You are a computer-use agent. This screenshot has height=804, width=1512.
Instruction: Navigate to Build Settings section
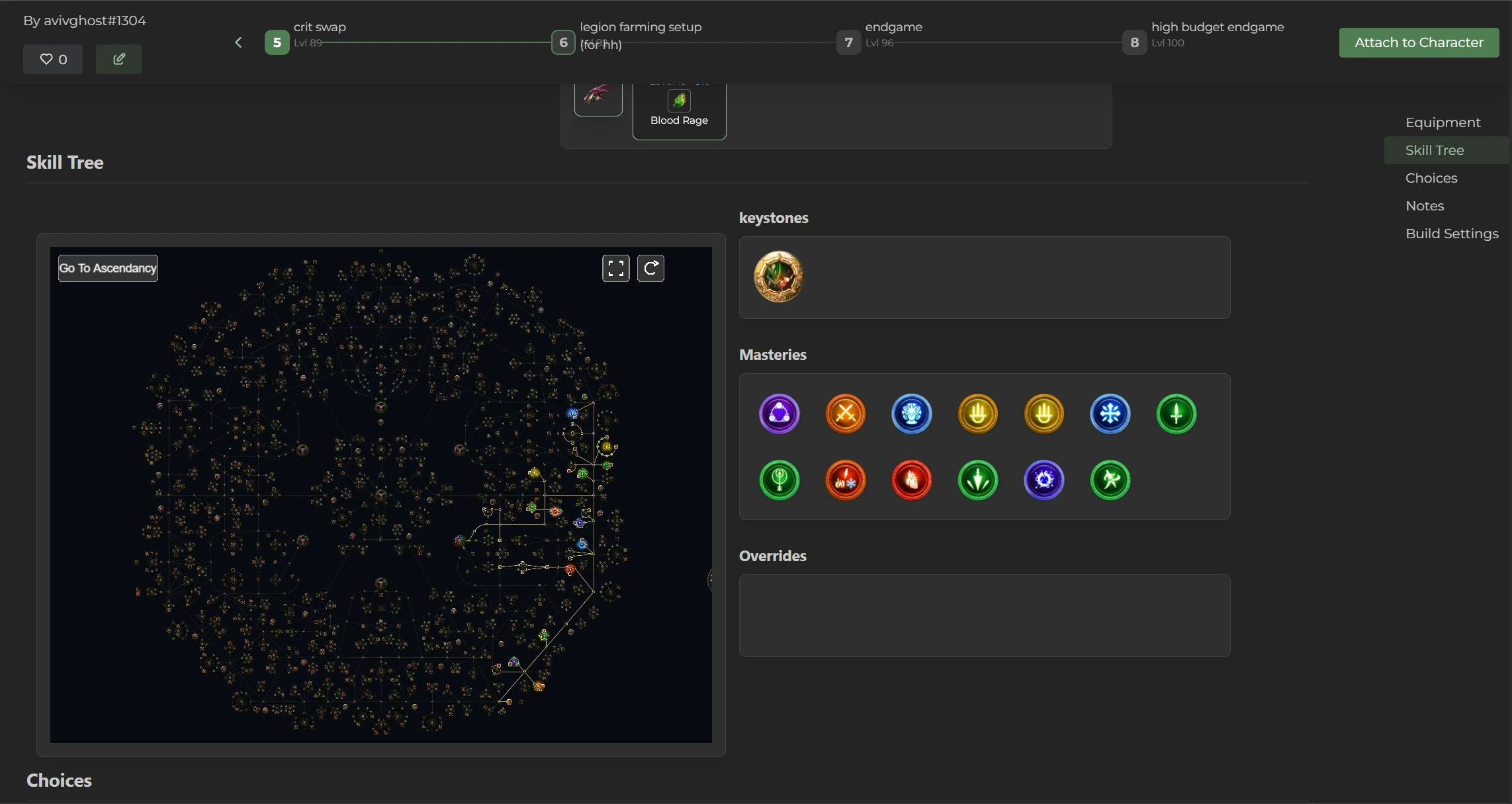[x=1452, y=234]
